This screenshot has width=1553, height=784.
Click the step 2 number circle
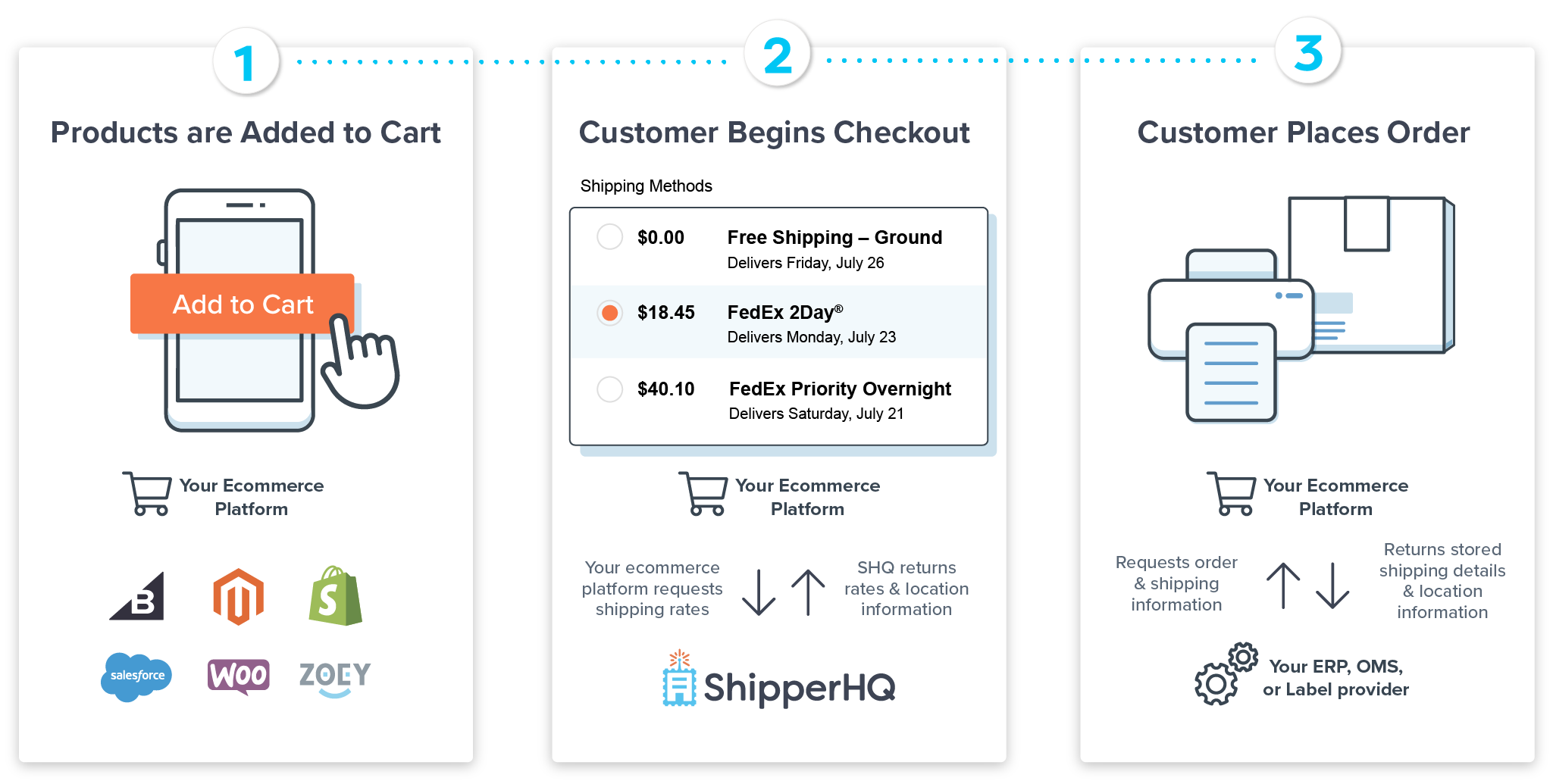click(778, 56)
